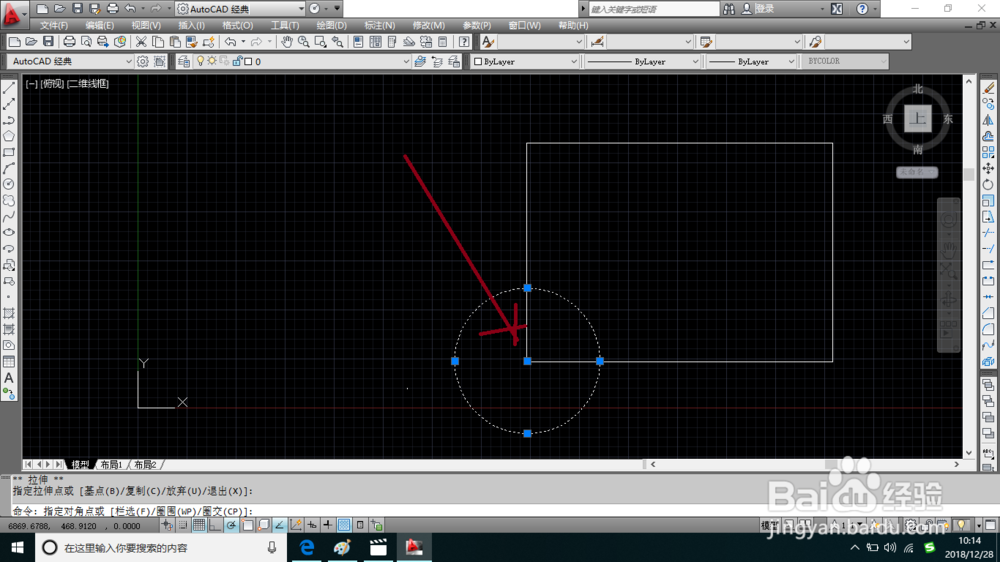The width and height of the screenshot is (1000, 562).
Task: Select the Line tool in draw toolbar
Action: pyautogui.click(x=9, y=88)
